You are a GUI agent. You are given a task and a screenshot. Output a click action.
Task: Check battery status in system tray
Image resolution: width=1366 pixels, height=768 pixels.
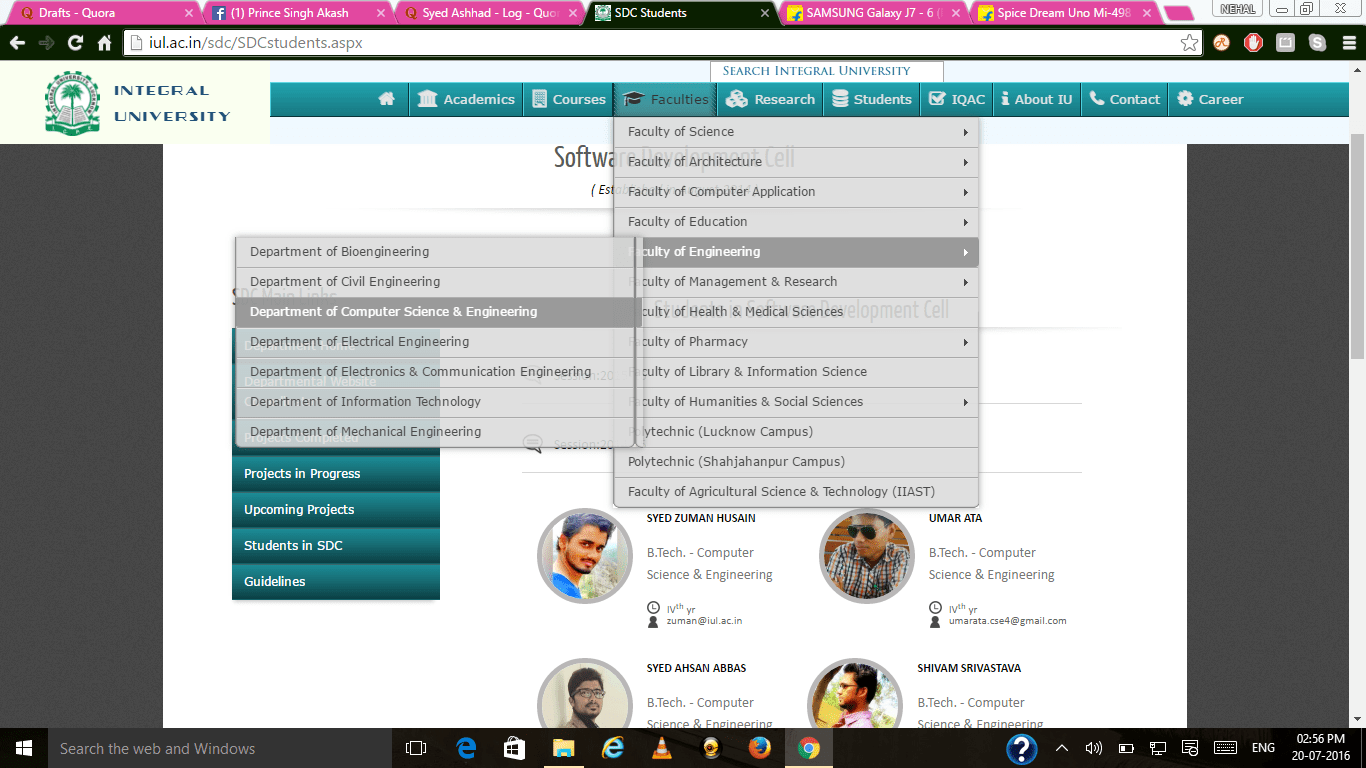1126,748
